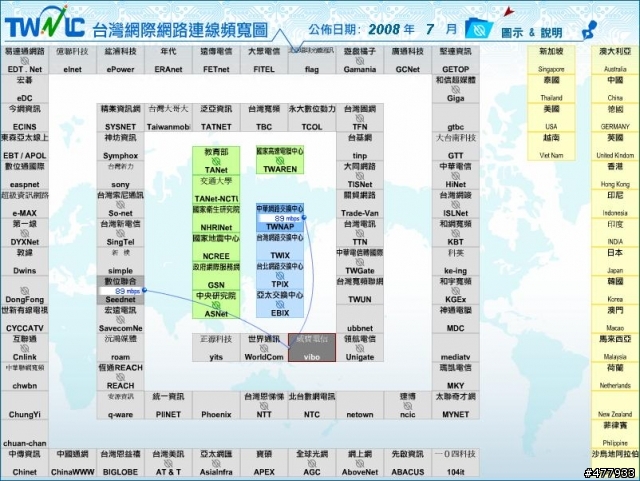Viewport: 640px width, 481px height.
Task: Click the HiNet node
Action: point(456,175)
